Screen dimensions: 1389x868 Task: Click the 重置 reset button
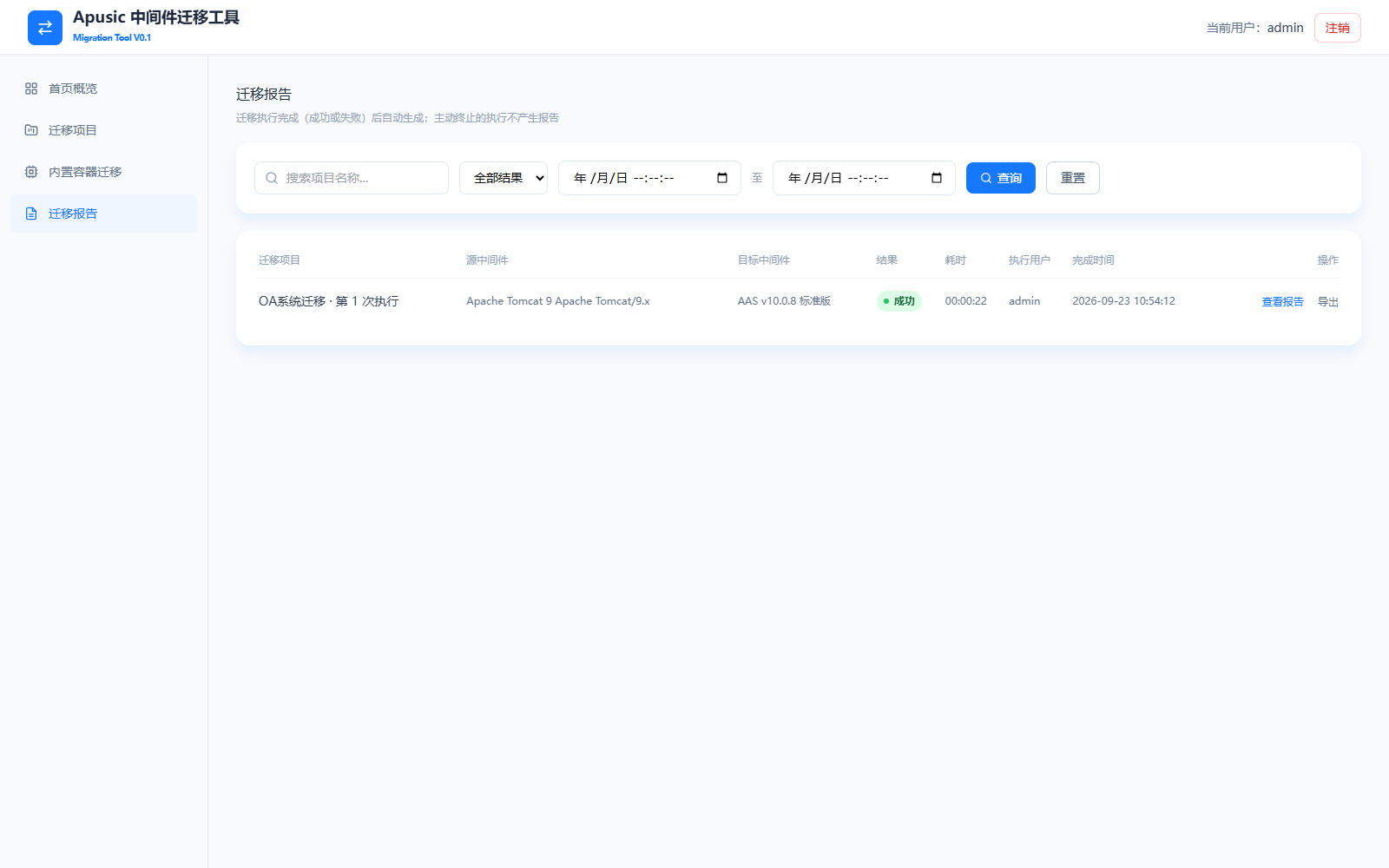(x=1073, y=178)
